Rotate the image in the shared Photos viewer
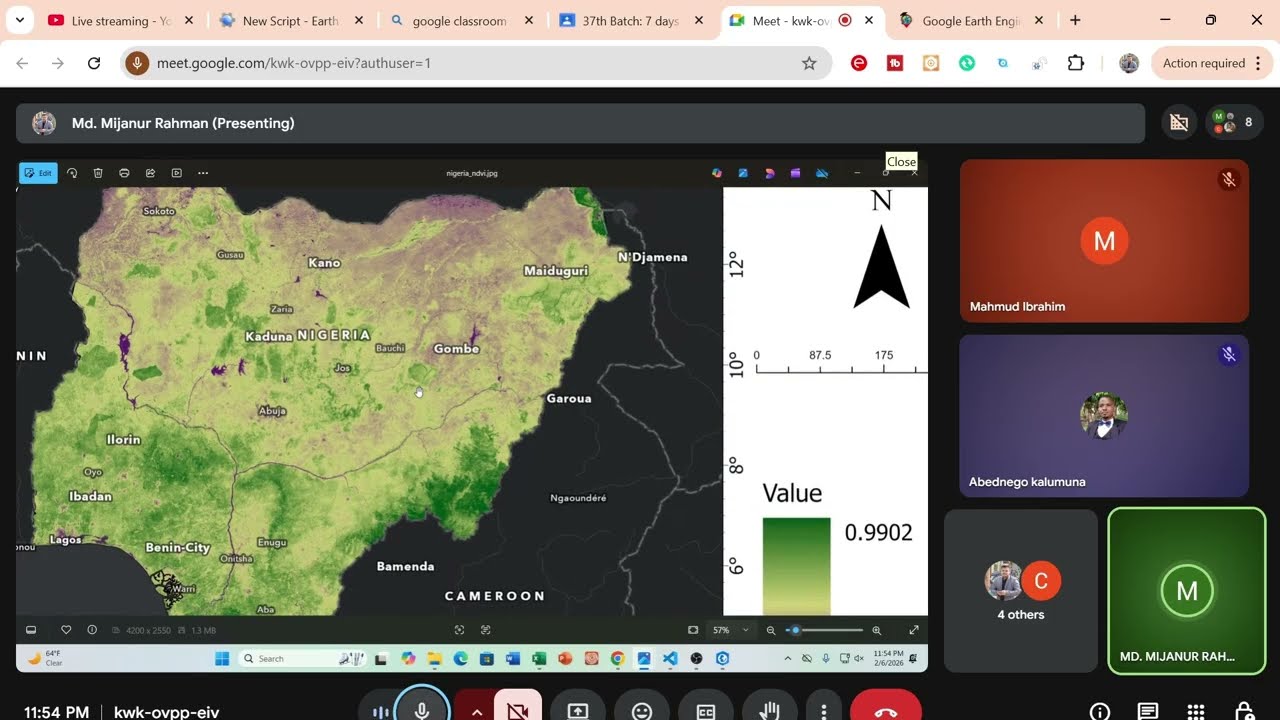 [72, 173]
